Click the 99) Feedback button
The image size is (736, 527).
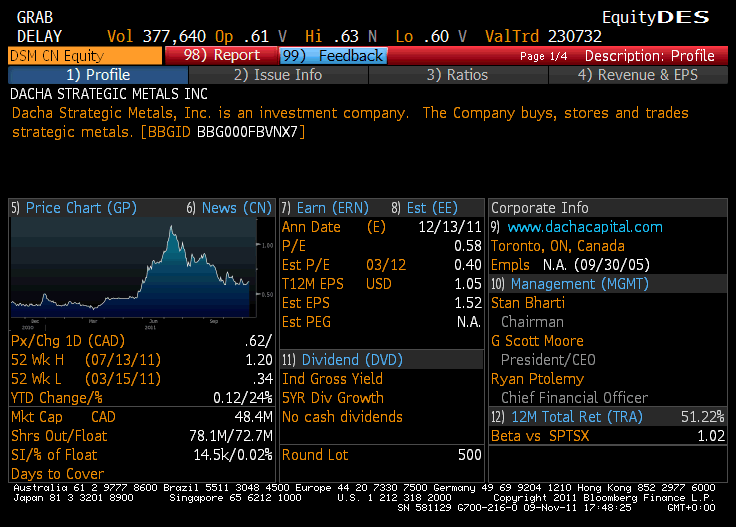333,56
